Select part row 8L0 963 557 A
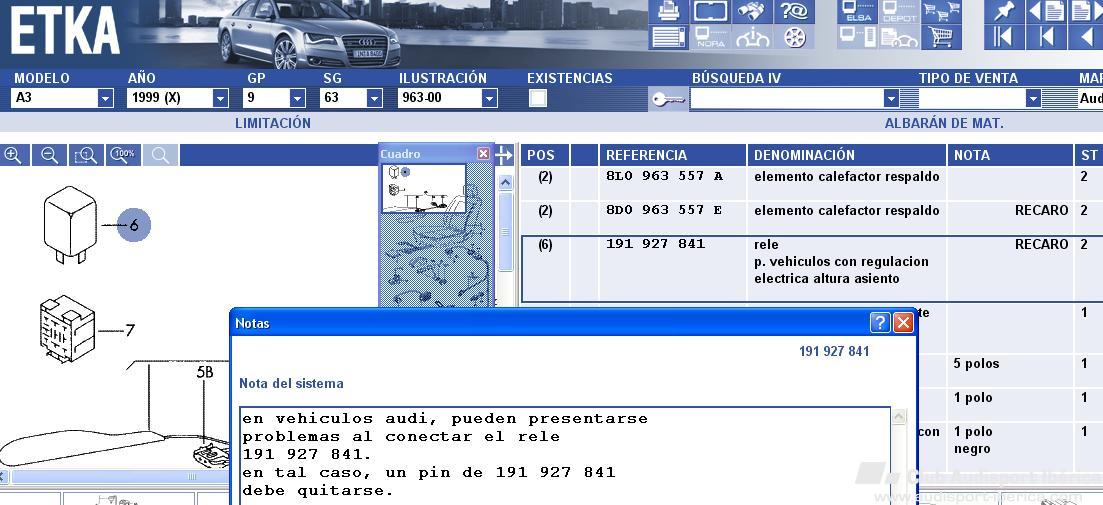The width and height of the screenshot is (1103, 505). (x=664, y=177)
